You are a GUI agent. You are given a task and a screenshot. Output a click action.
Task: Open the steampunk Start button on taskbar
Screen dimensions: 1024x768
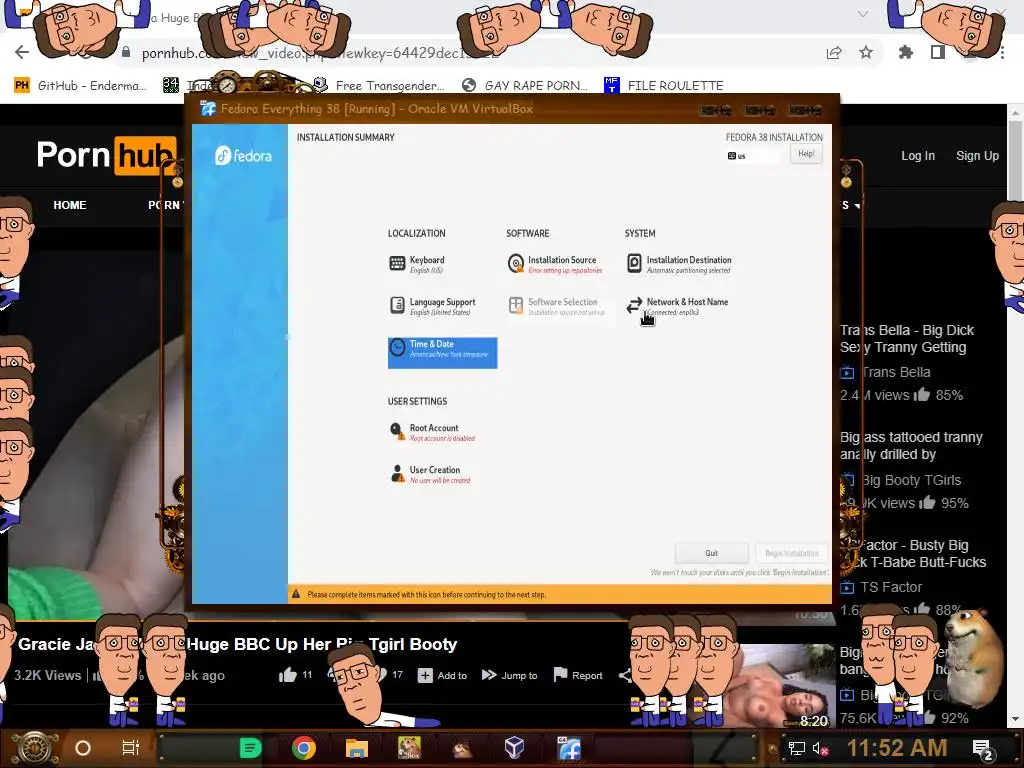pos(34,748)
